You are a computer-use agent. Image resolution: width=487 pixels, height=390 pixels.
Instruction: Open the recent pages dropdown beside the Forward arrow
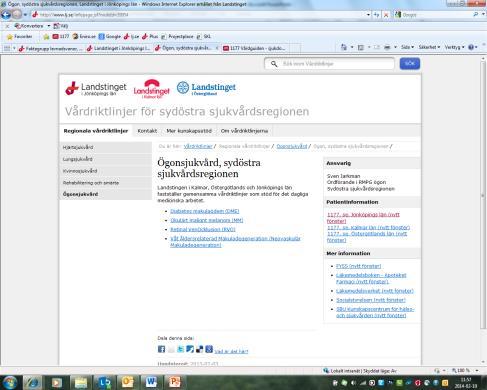click(x=25, y=15)
